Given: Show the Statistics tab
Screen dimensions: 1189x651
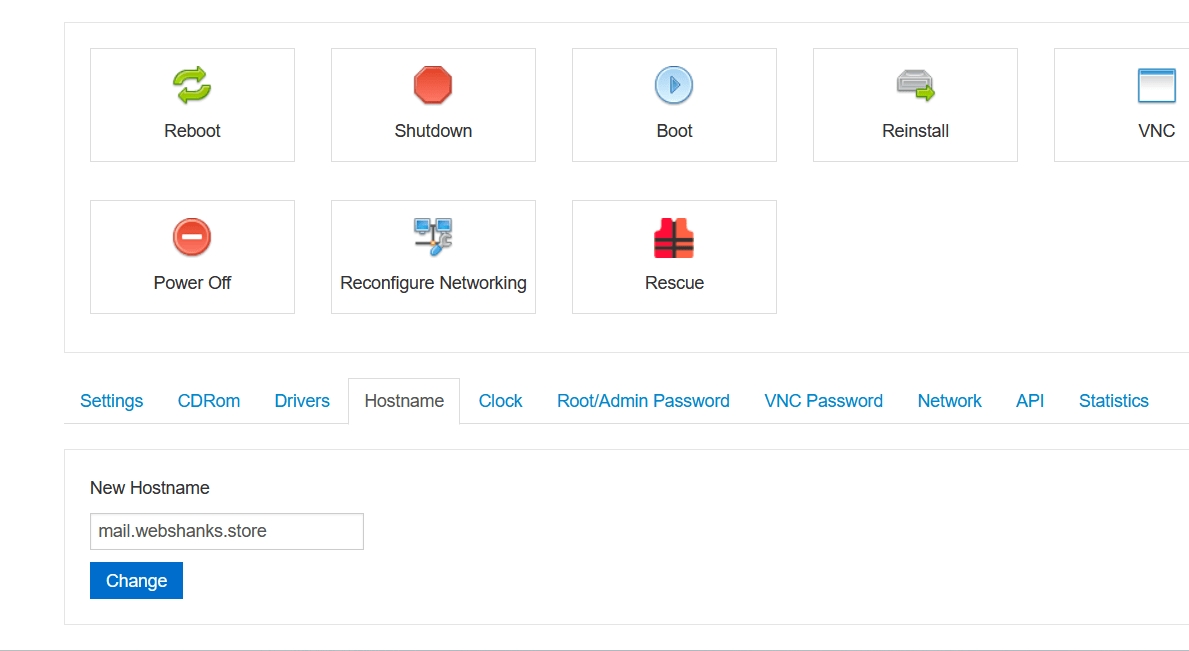Looking at the screenshot, I should pyautogui.click(x=1113, y=401).
